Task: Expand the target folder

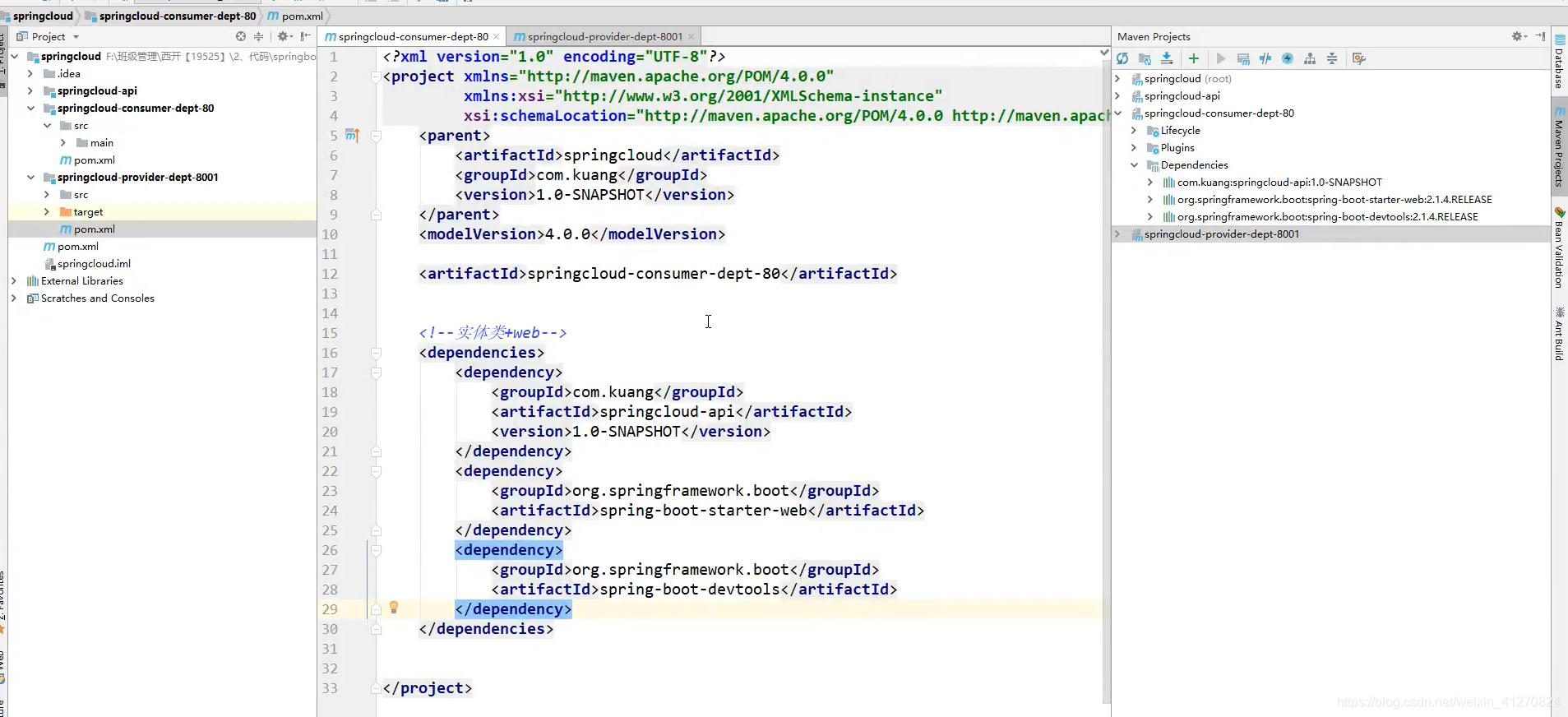Action: click(47, 211)
